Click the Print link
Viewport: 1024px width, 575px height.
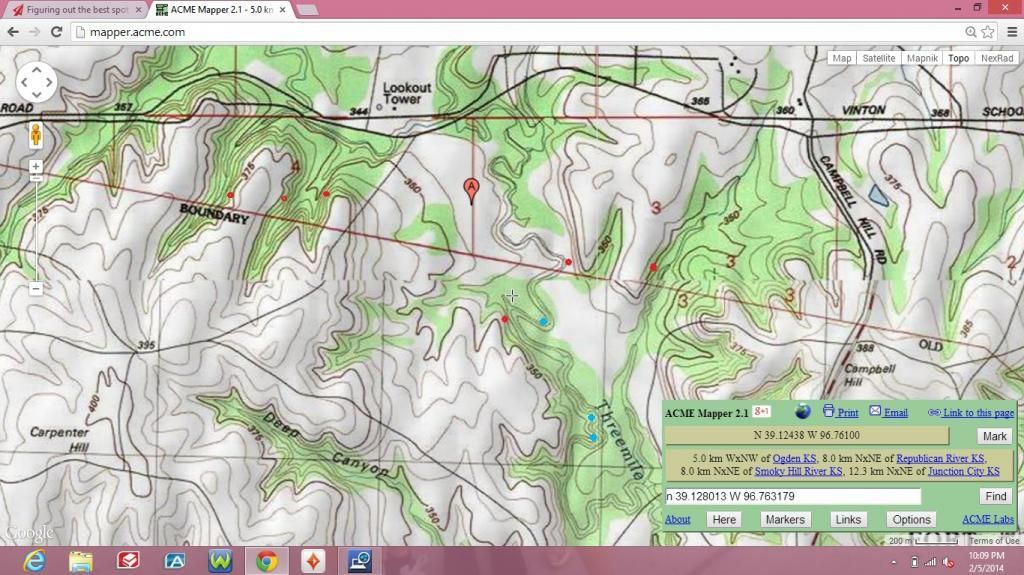click(848, 412)
